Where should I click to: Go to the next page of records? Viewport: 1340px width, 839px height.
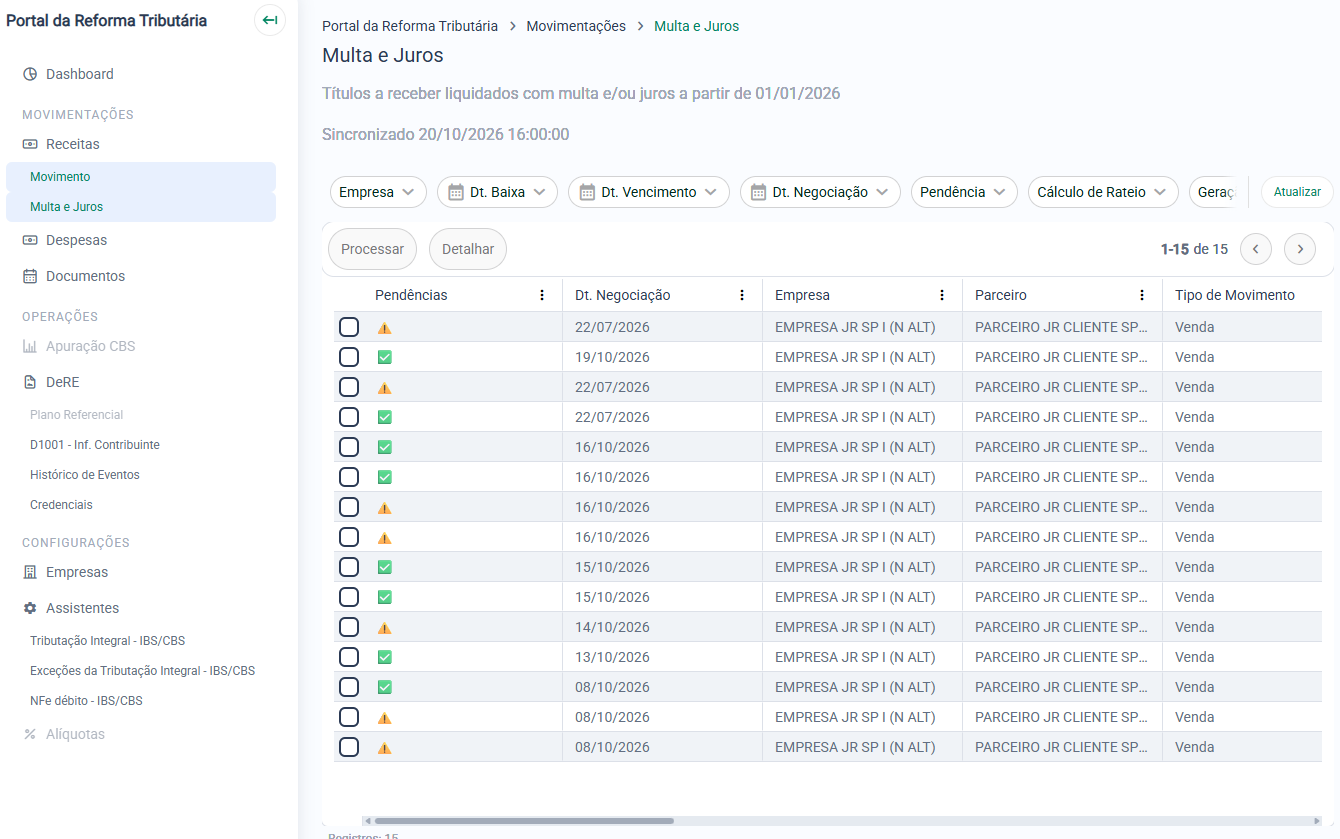[x=1300, y=249]
